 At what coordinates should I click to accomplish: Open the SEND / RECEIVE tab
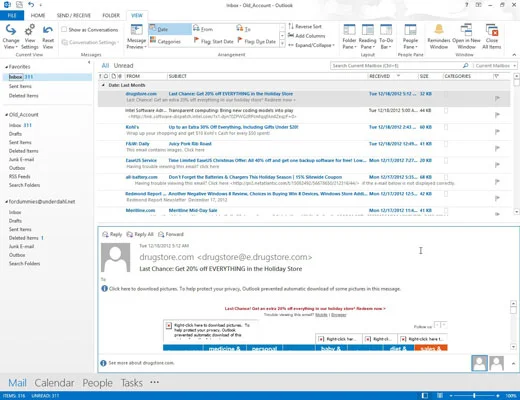click(74, 15)
